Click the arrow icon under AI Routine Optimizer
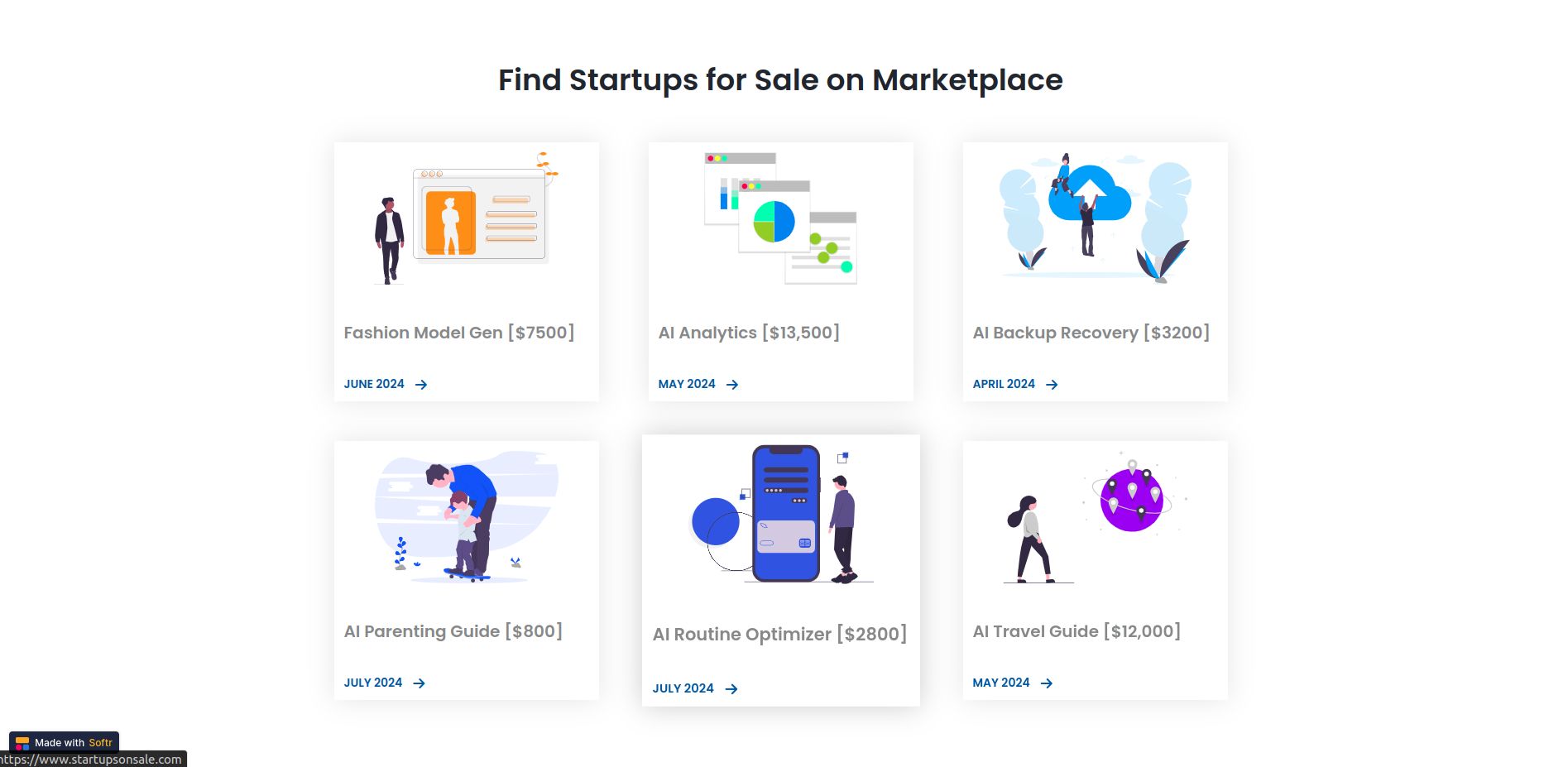The height and width of the screenshot is (767, 1568). point(731,688)
